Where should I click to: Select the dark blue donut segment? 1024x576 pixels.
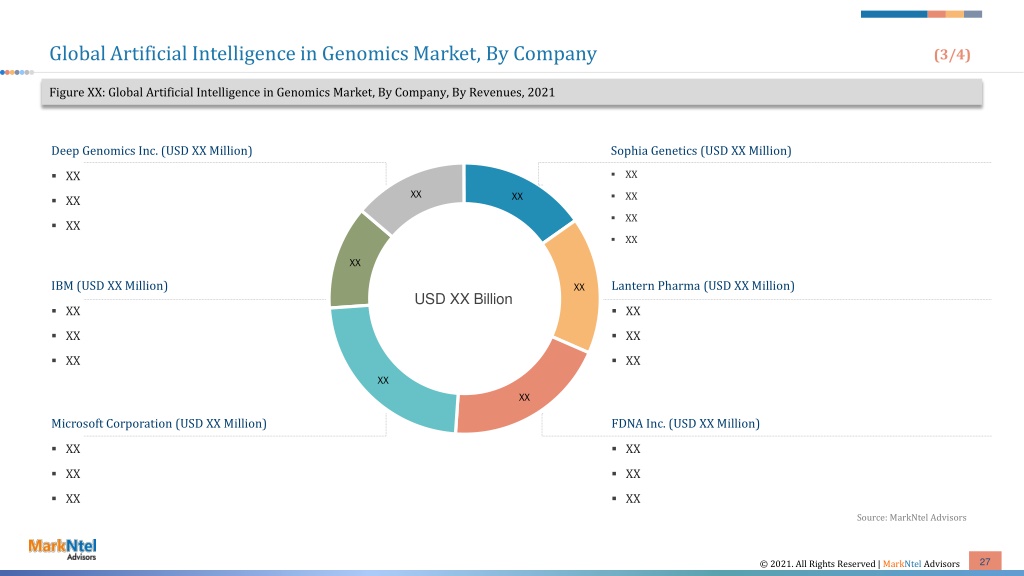coord(516,195)
